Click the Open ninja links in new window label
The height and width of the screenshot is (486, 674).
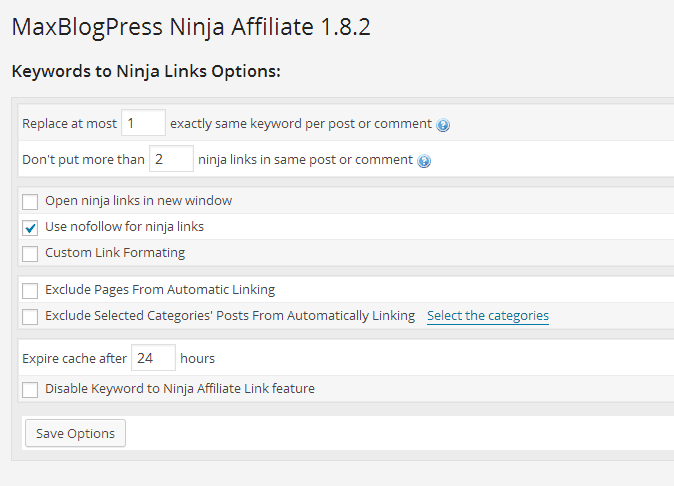tap(138, 201)
